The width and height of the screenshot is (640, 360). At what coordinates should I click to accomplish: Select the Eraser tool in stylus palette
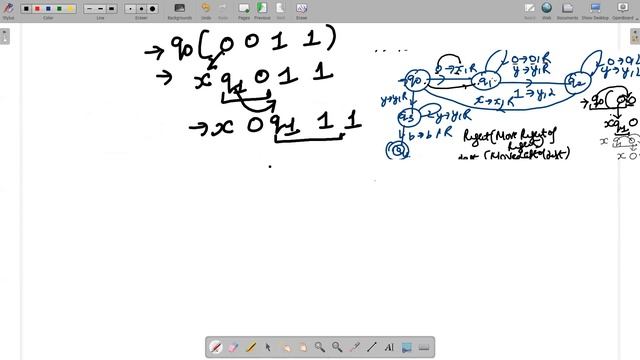coord(233,347)
